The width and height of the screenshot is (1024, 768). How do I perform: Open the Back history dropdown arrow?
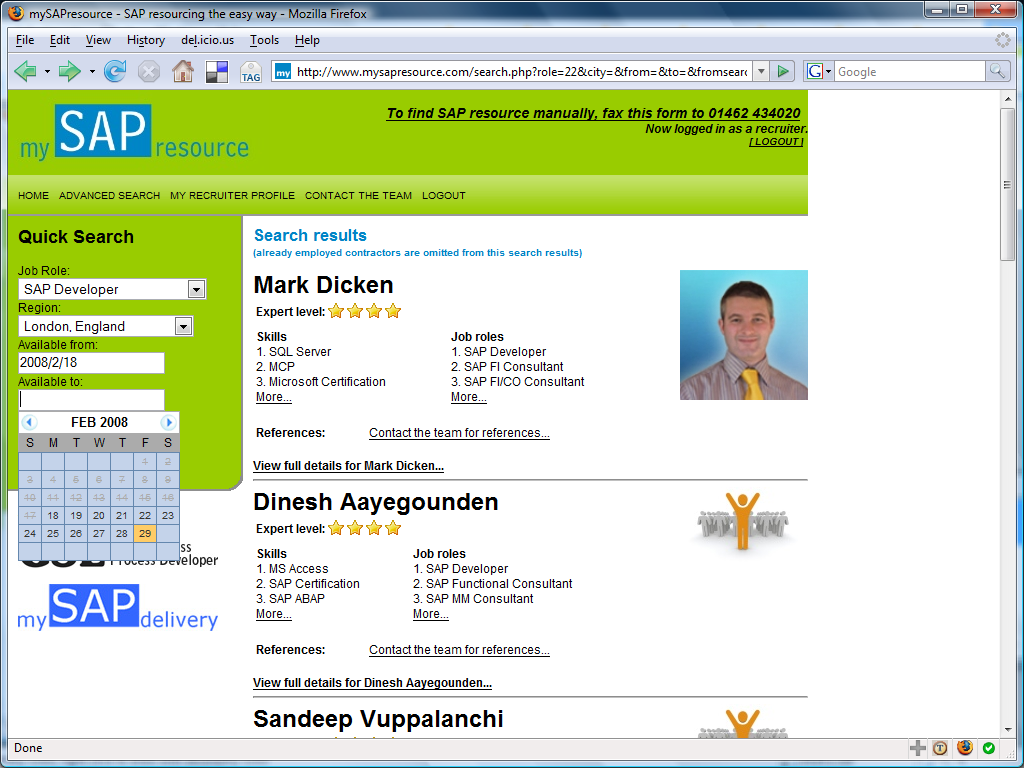click(47, 71)
